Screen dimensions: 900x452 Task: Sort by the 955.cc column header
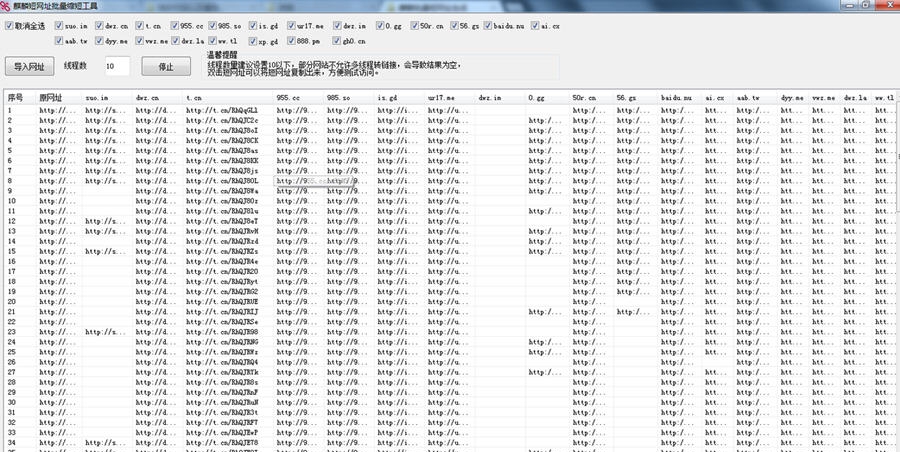pos(298,98)
